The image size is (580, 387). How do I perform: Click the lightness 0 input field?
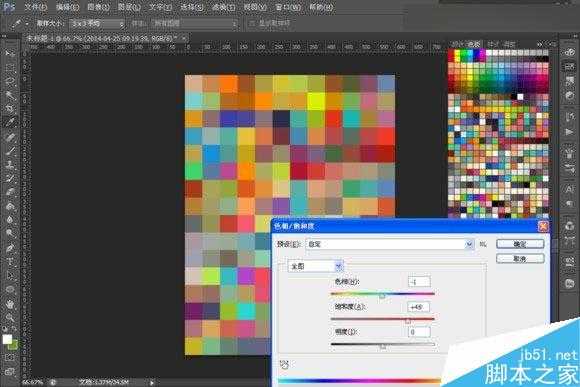point(419,332)
